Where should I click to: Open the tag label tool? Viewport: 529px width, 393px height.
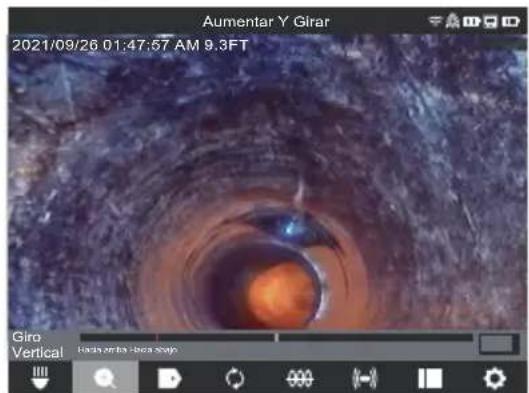170,378
